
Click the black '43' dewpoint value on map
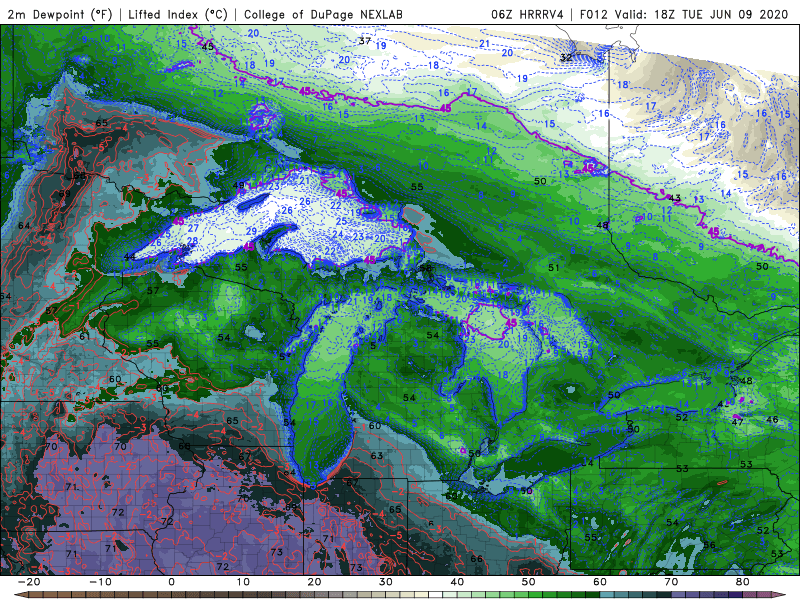(x=674, y=198)
